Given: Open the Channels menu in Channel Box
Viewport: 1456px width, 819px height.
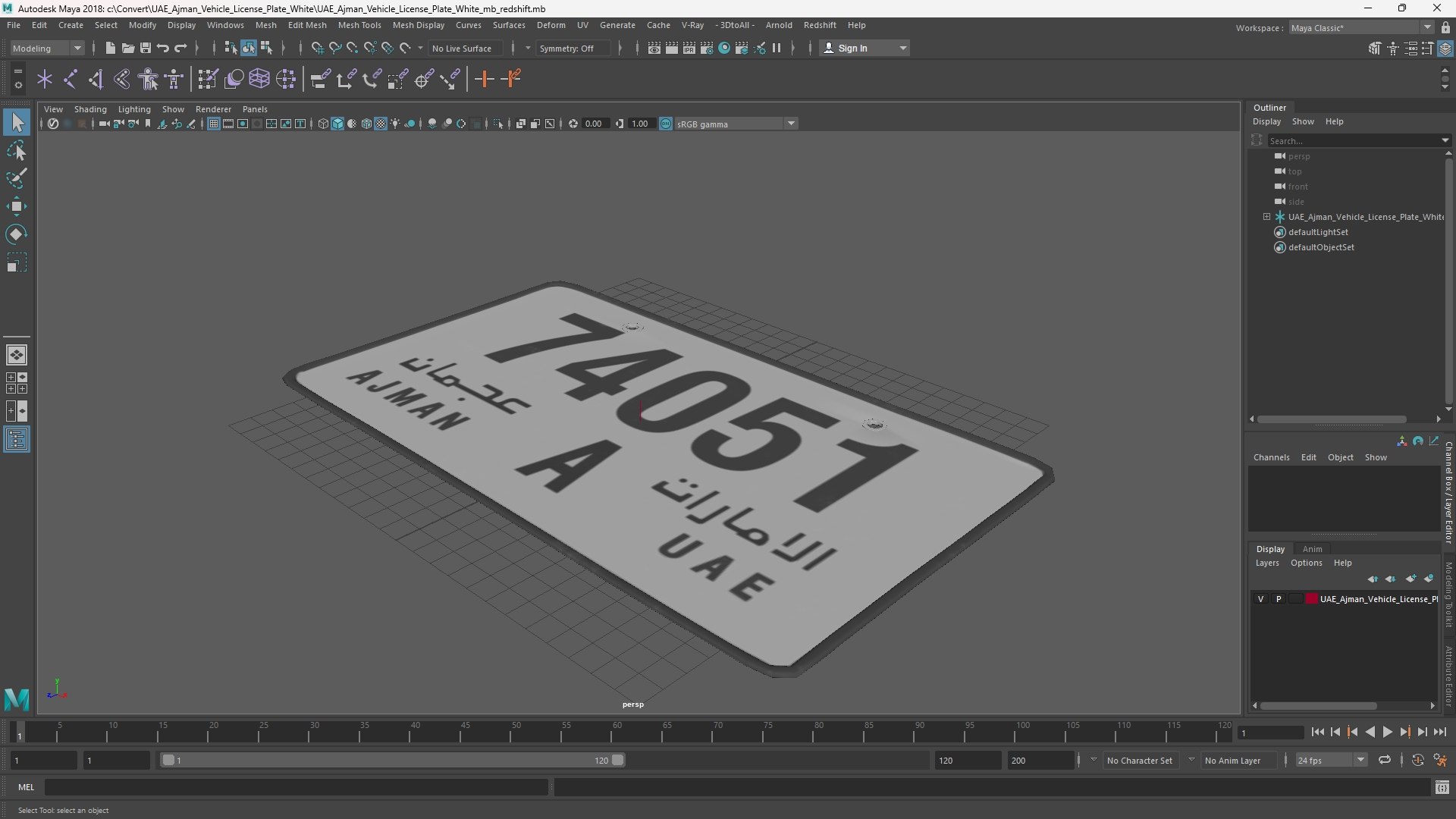Looking at the screenshot, I should 1271,457.
